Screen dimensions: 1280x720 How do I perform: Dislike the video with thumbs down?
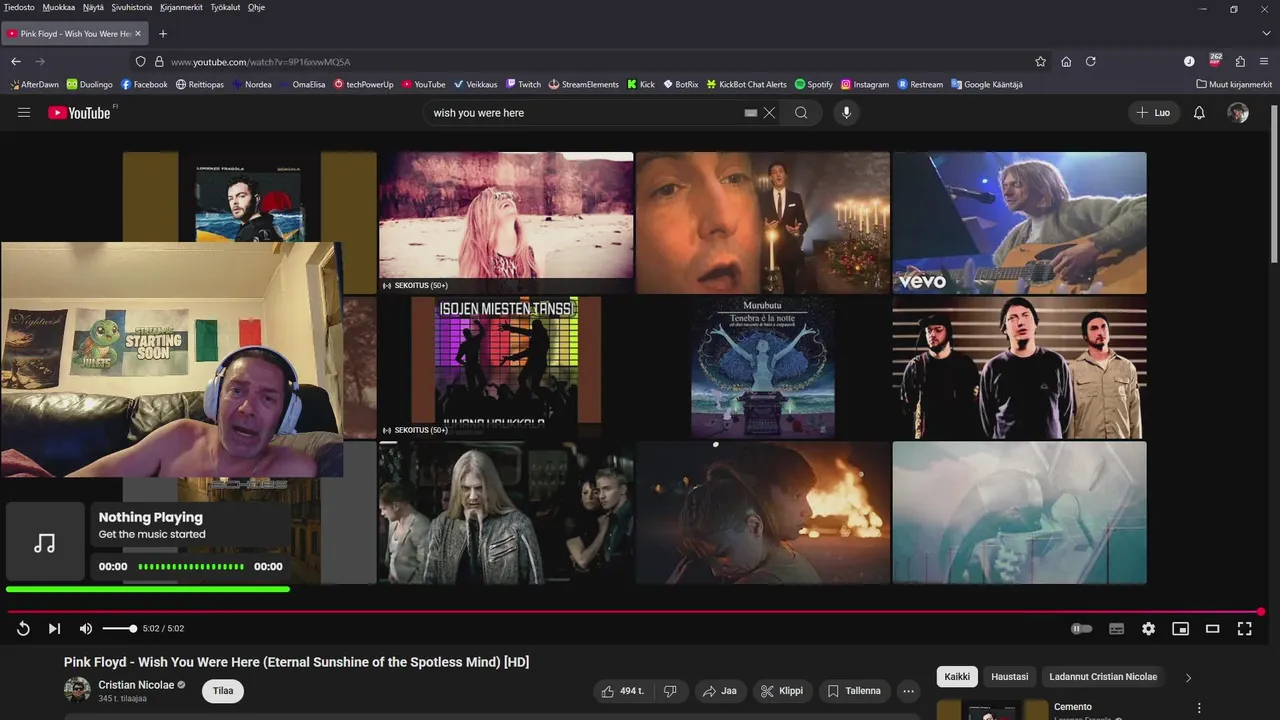click(670, 691)
